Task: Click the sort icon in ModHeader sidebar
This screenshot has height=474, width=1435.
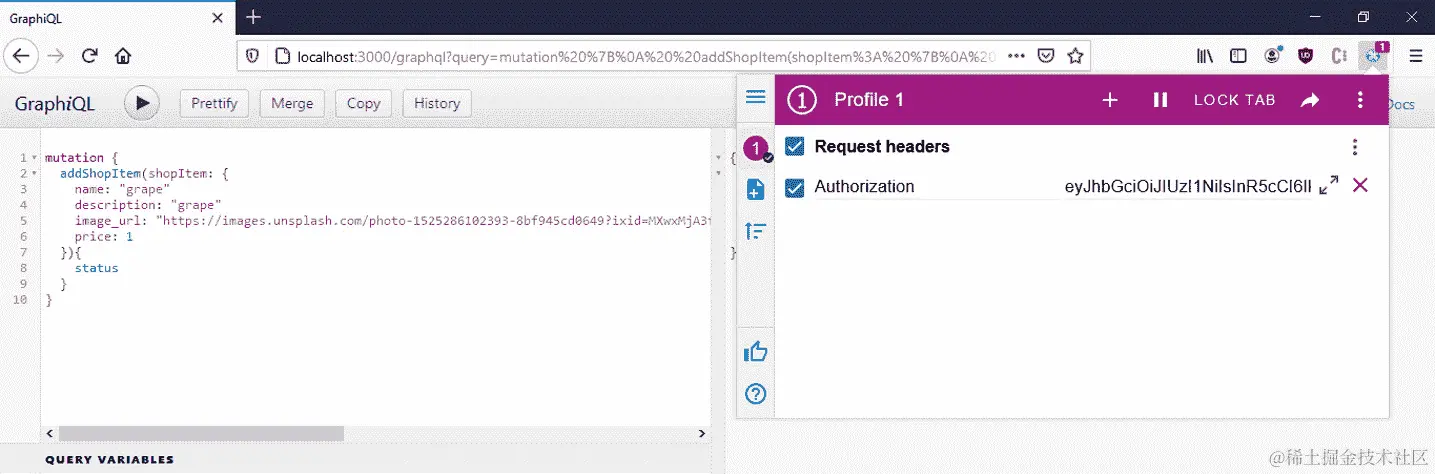Action: (x=756, y=232)
